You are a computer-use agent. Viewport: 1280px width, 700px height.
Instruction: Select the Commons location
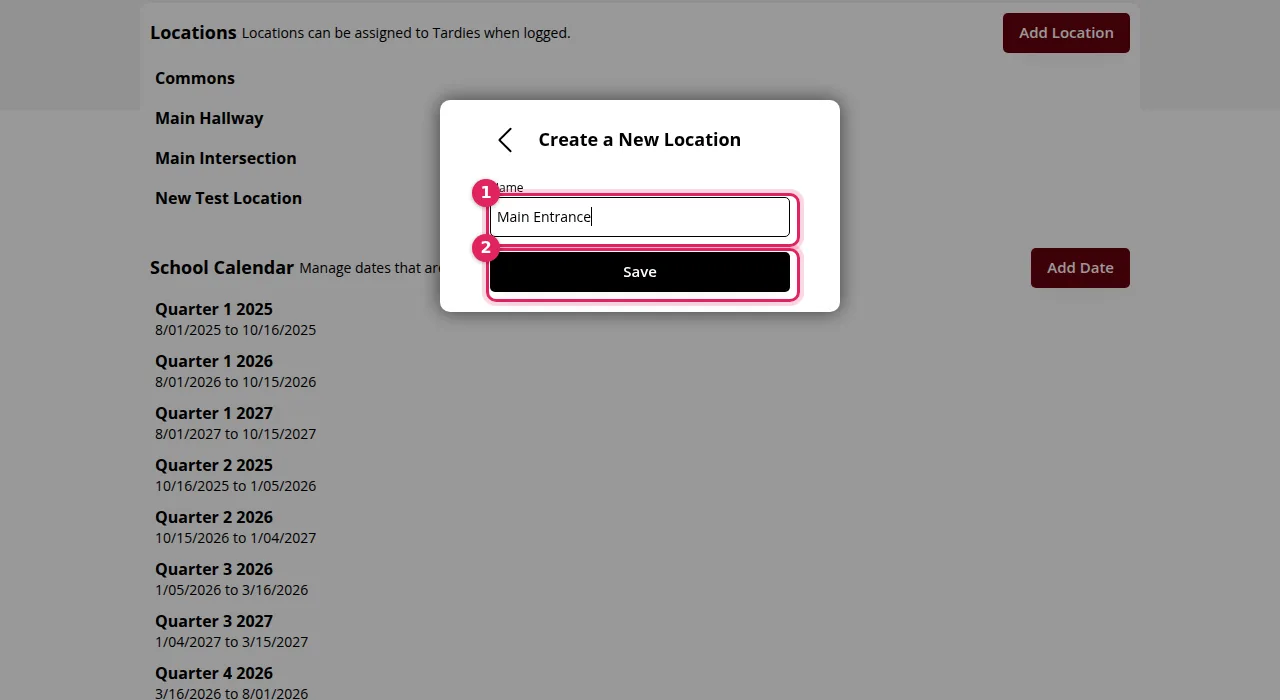point(195,78)
